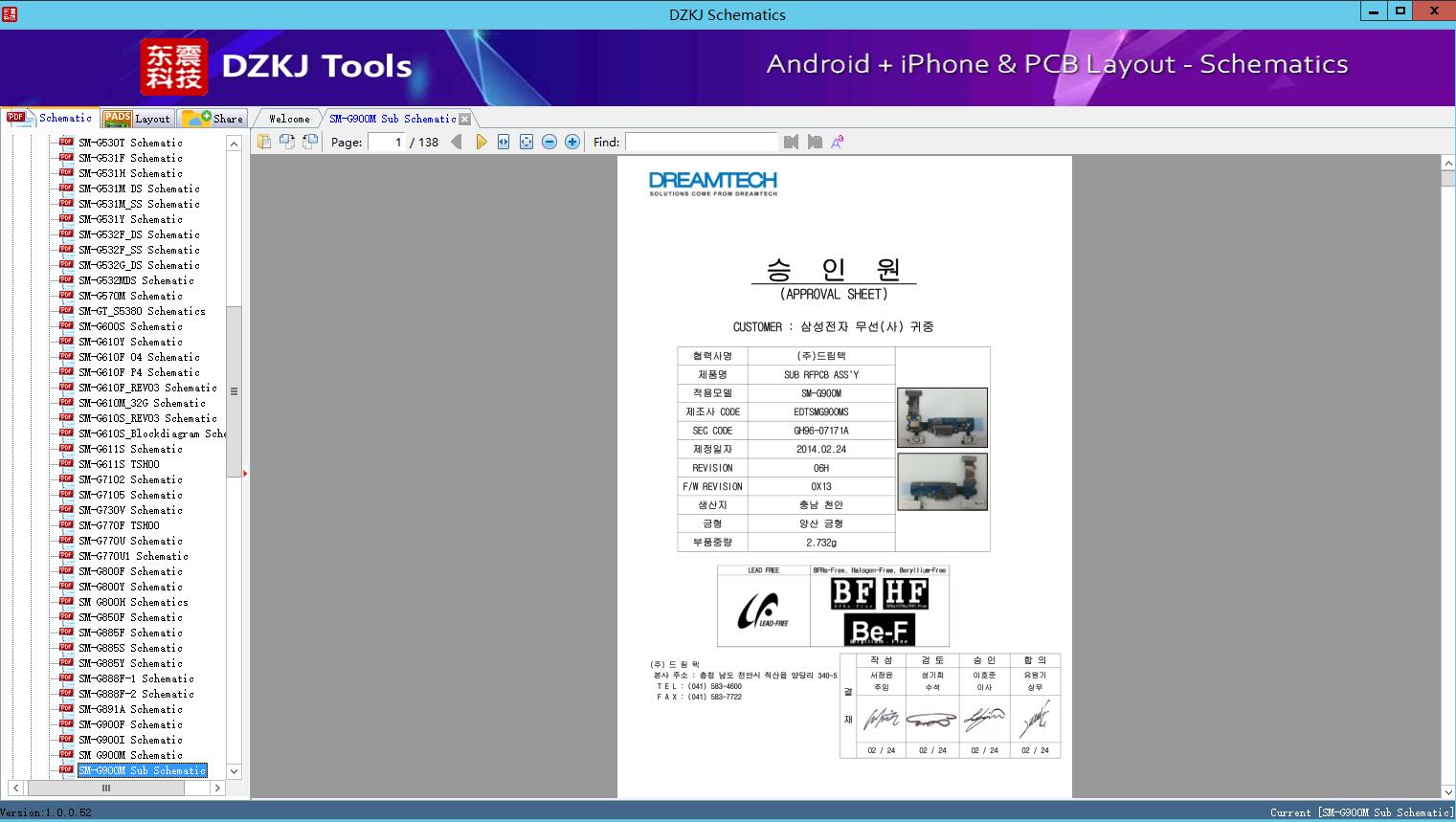Click PDF icon beside SM-G600S Schematic
This screenshot has width=1456, height=822.
click(x=66, y=326)
